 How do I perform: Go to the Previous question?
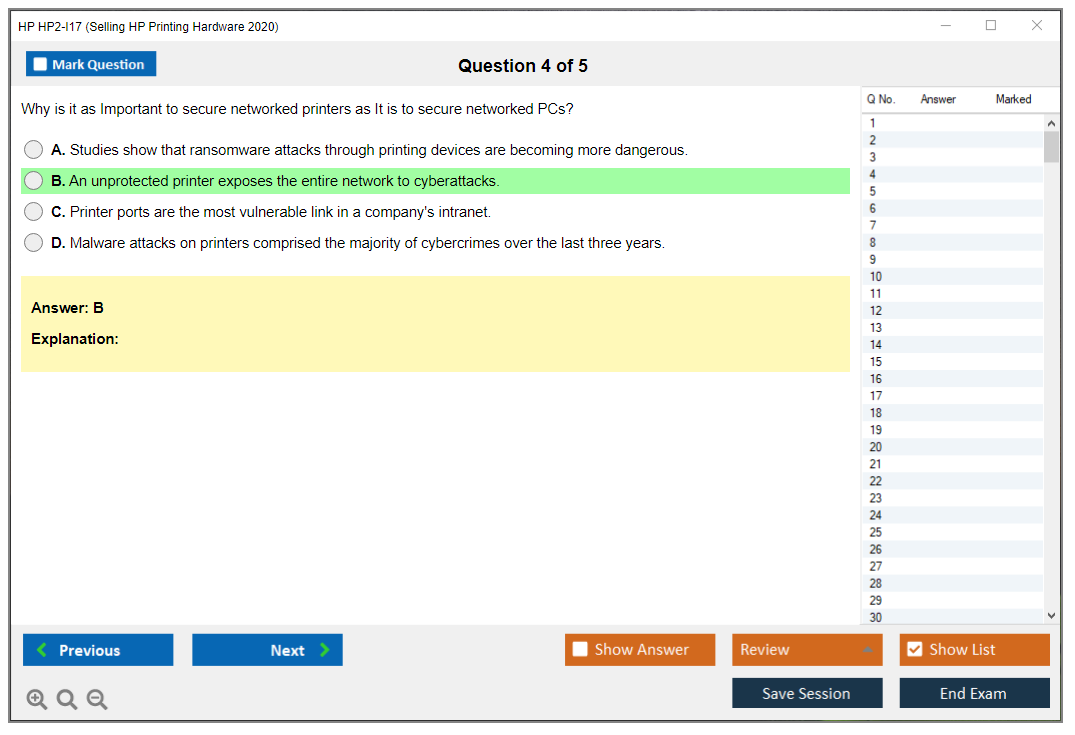[x=98, y=650]
